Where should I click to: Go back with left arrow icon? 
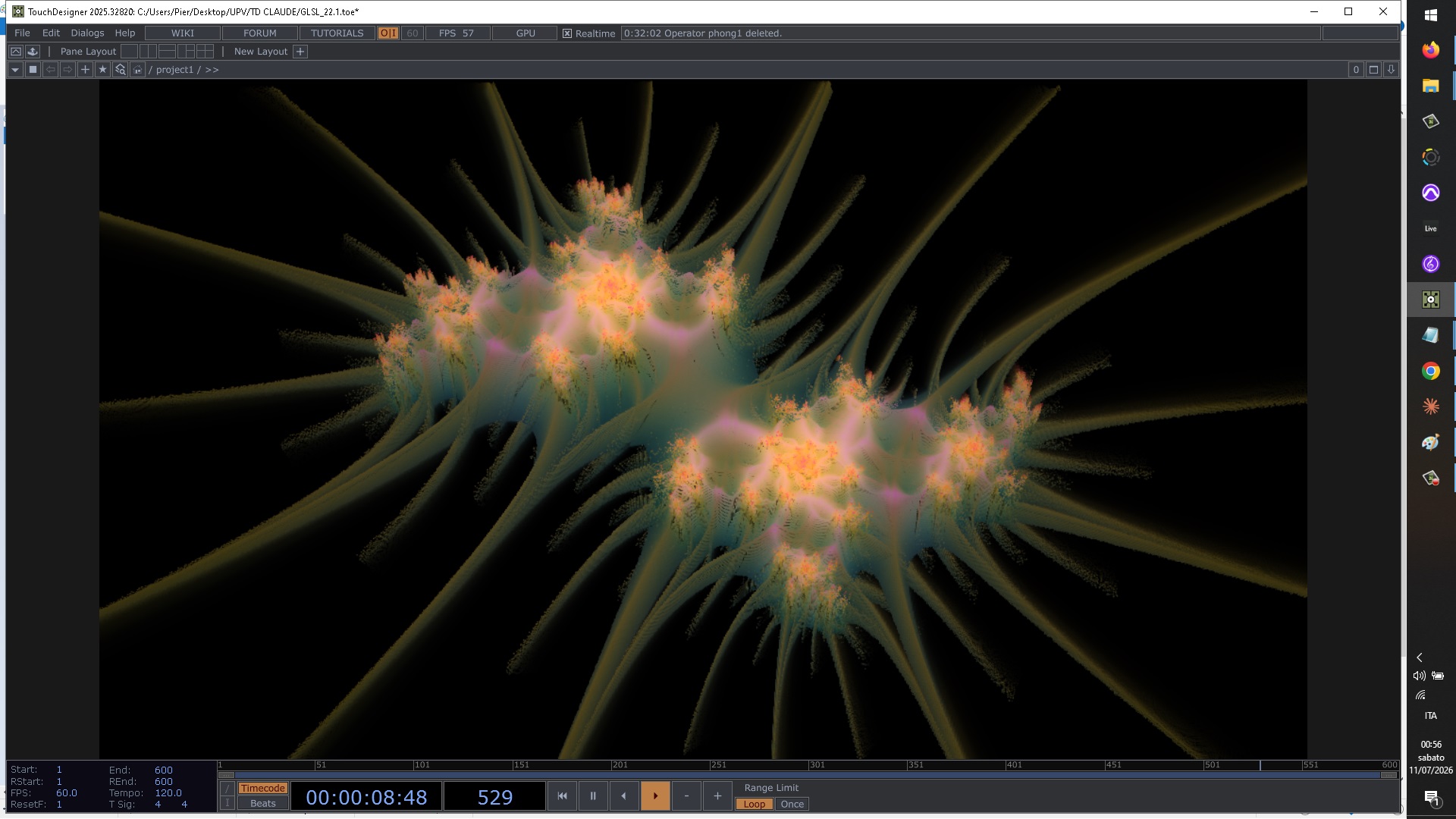point(50,69)
